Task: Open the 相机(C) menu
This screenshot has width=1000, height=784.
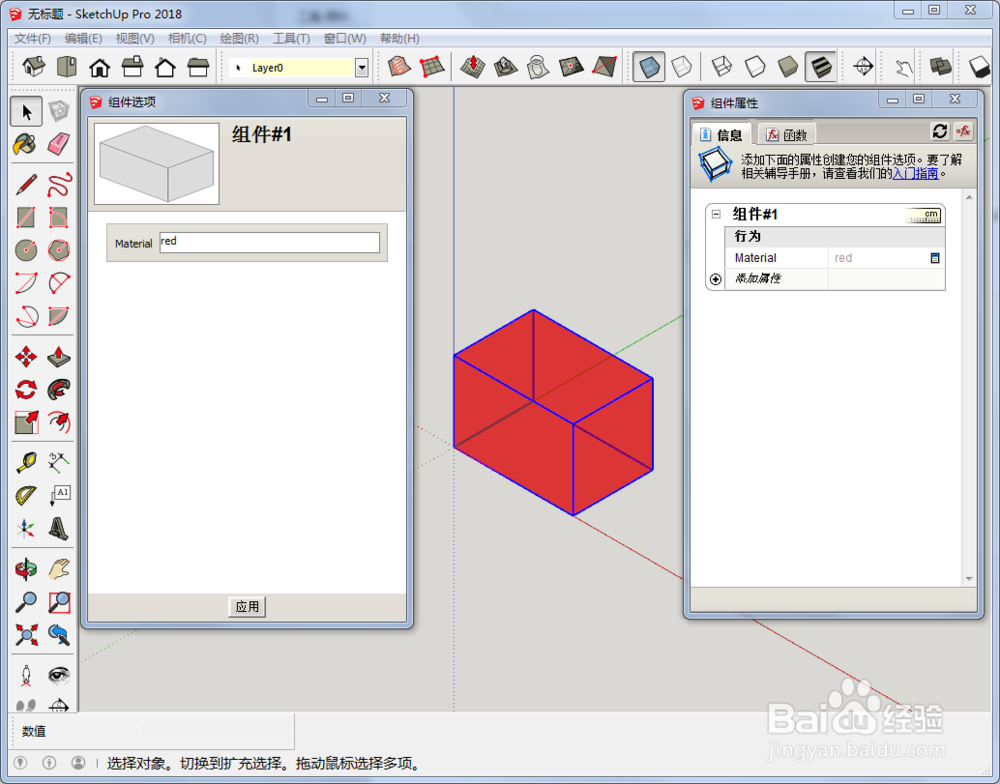Action: pyautogui.click(x=188, y=38)
